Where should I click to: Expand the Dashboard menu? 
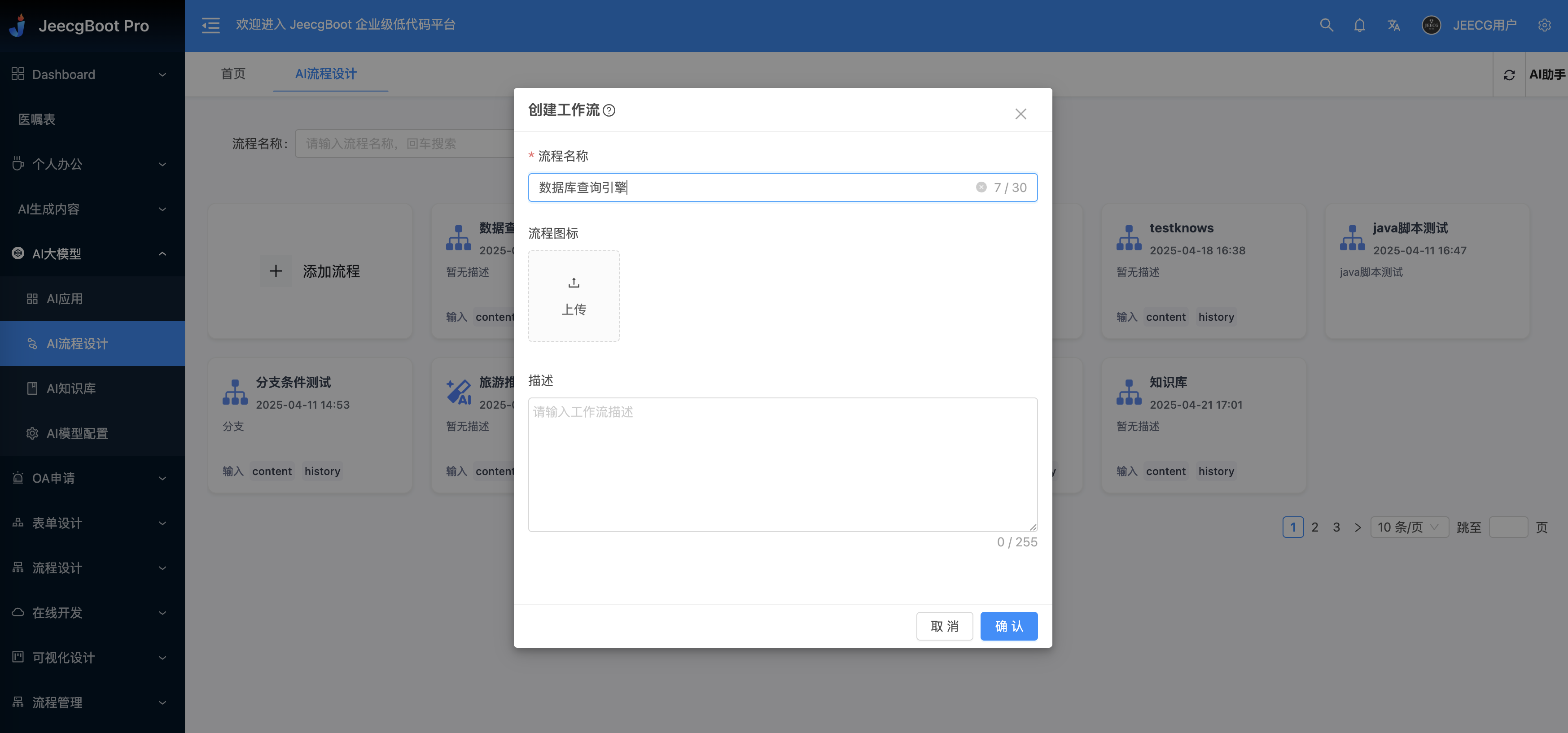[x=92, y=74]
